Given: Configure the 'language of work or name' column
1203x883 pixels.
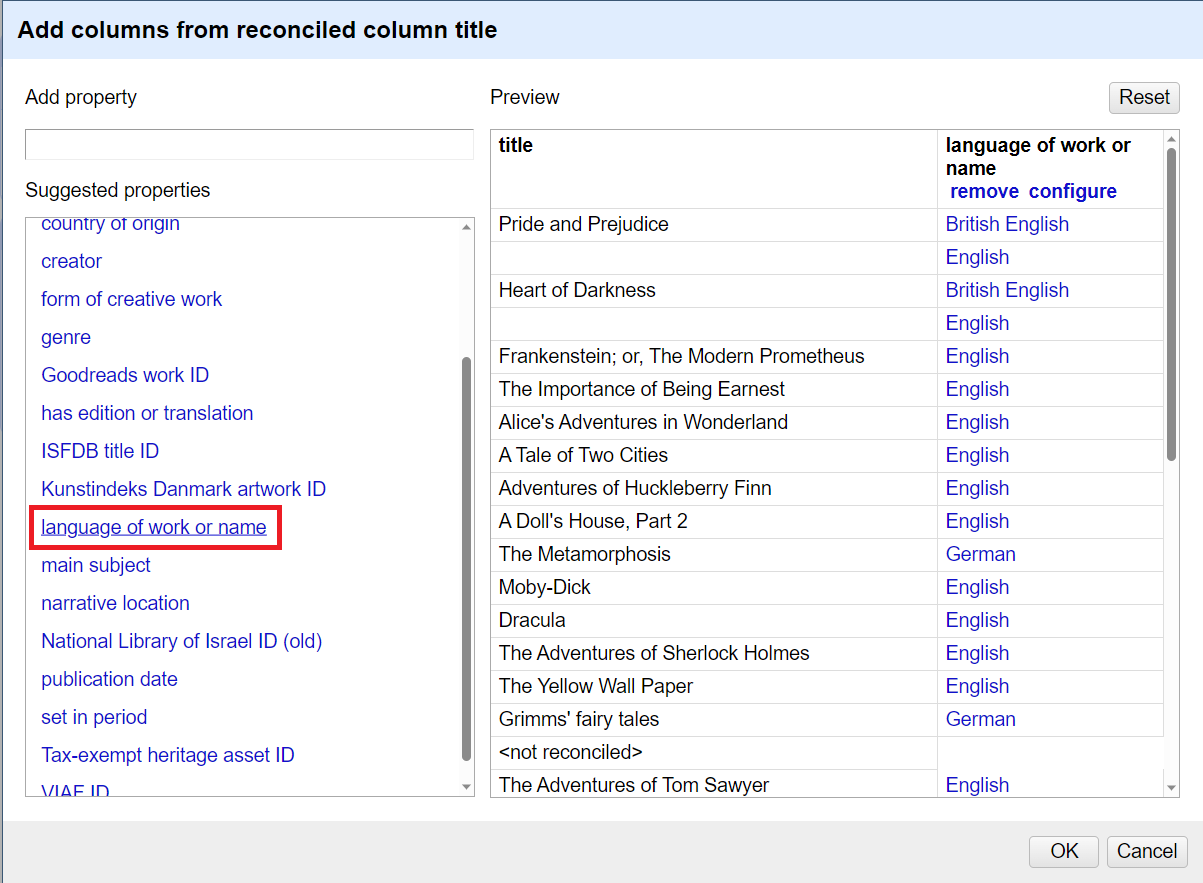Looking at the screenshot, I should tap(1072, 191).
